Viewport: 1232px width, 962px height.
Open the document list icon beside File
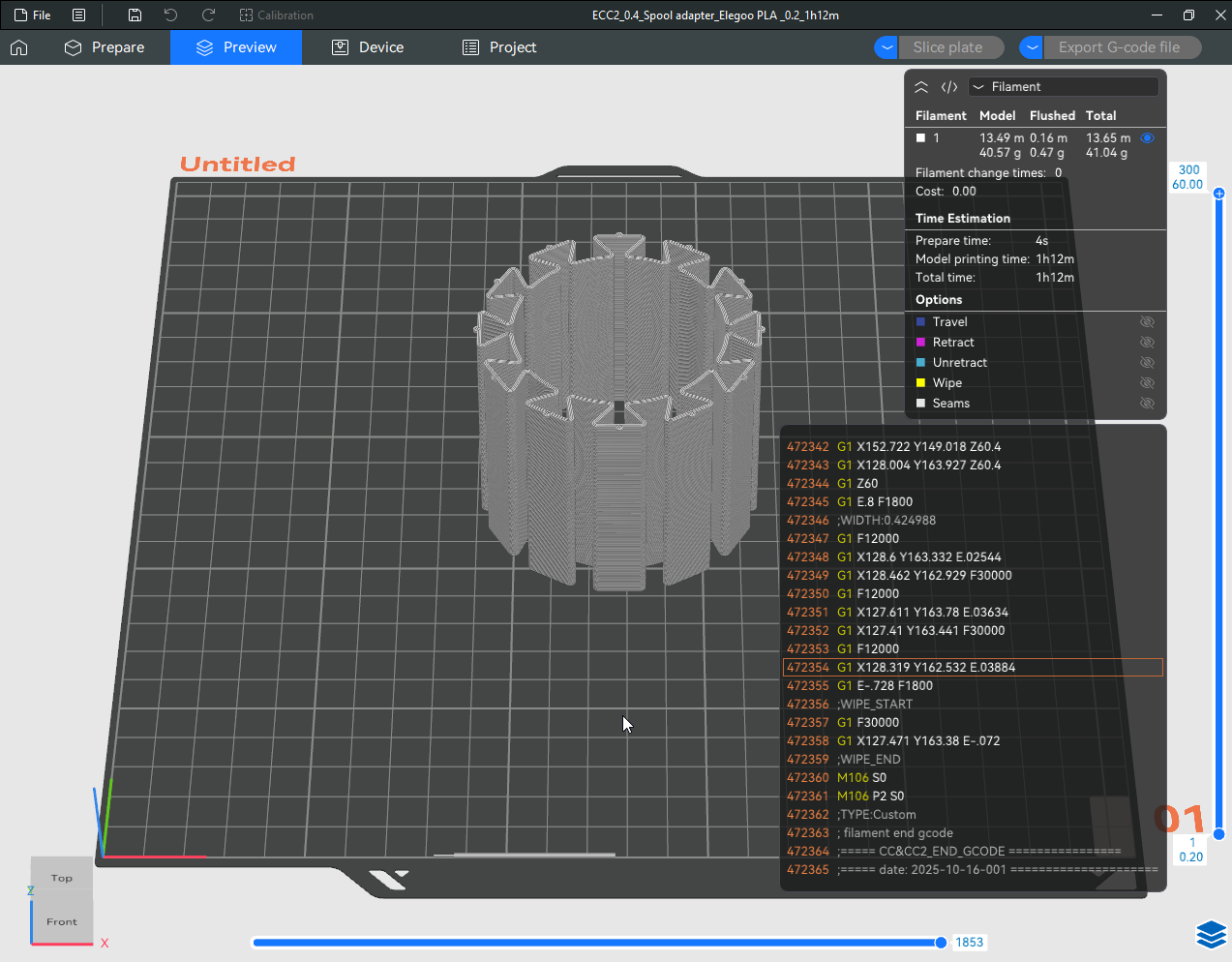click(79, 15)
